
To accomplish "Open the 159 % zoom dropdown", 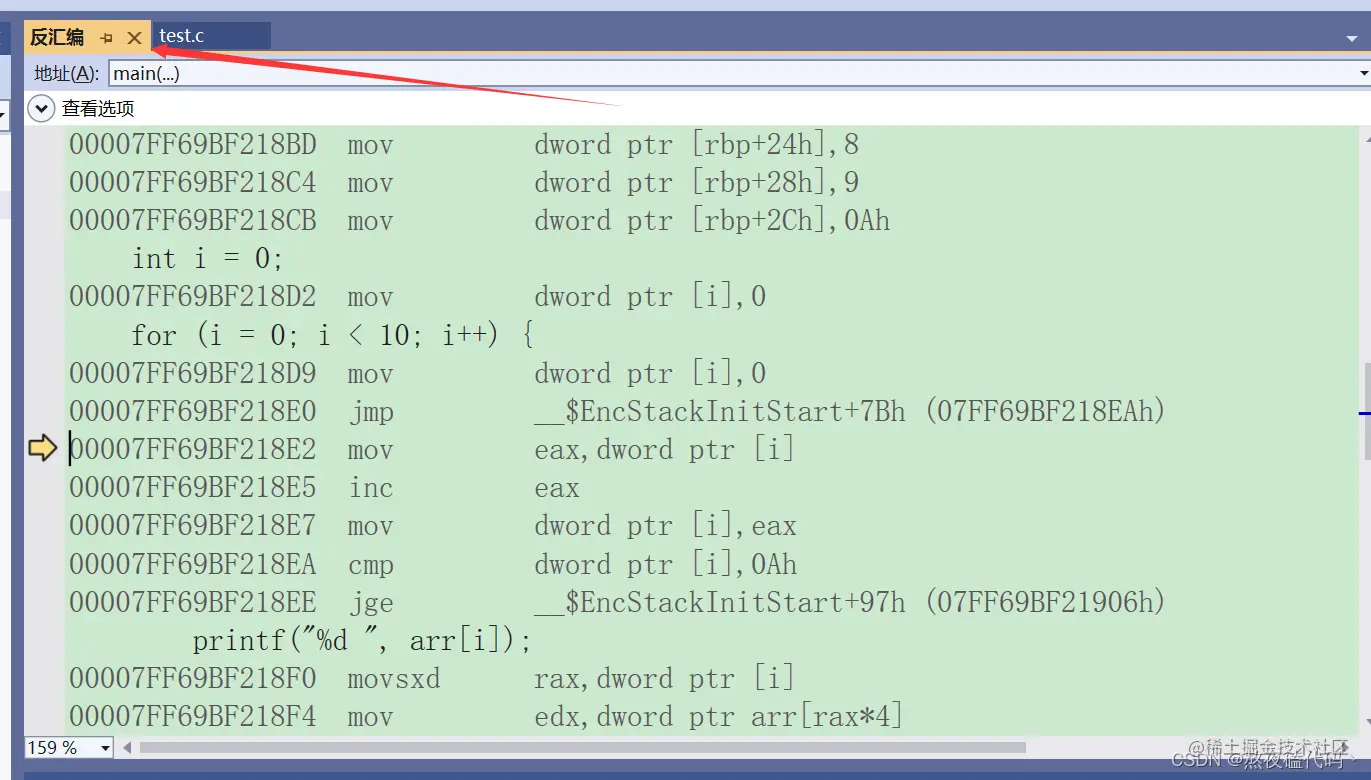I will (105, 748).
